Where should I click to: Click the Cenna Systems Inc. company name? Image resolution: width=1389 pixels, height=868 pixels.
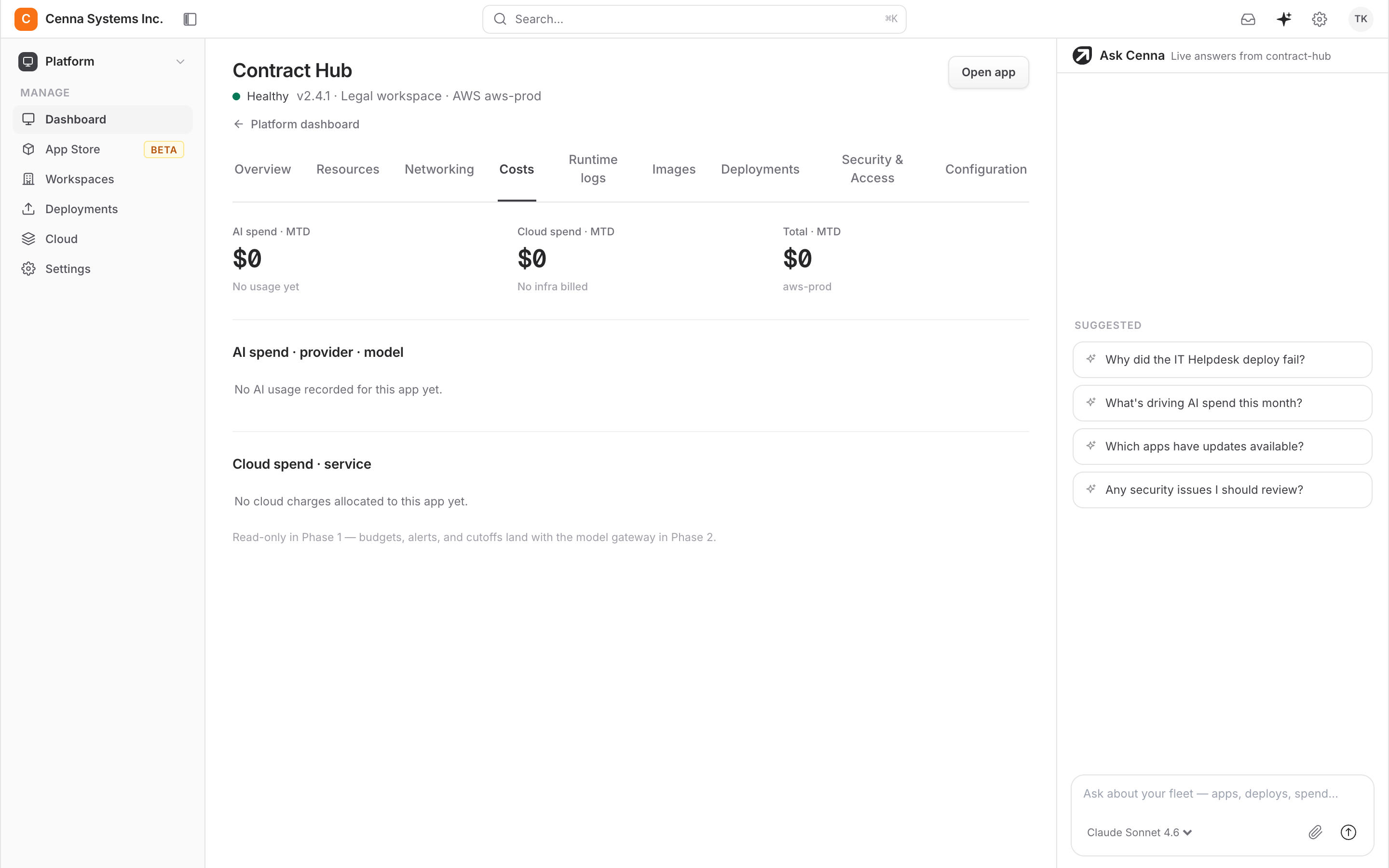click(x=104, y=19)
